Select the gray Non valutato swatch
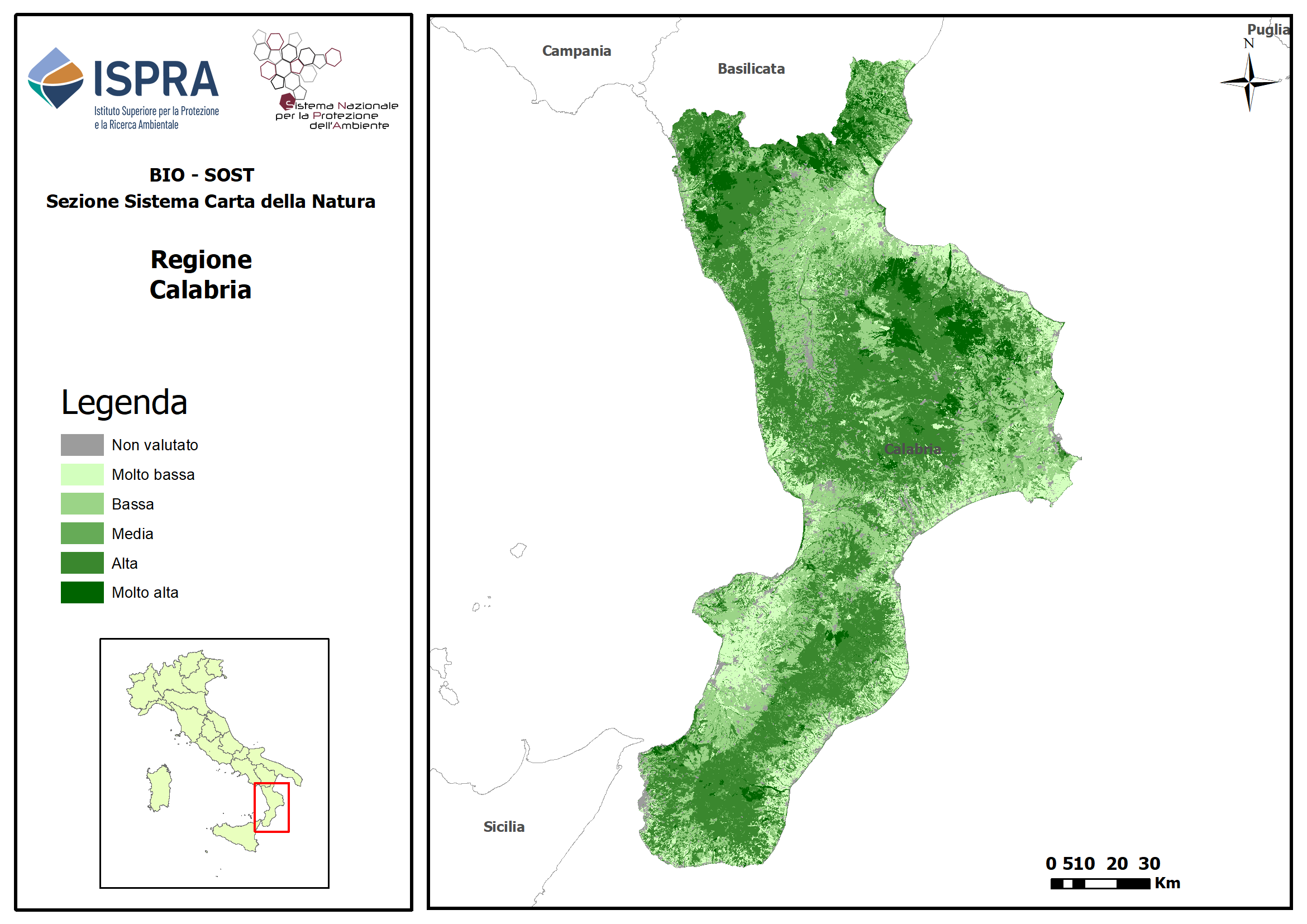The width and height of the screenshot is (1307, 924). [x=82, y=445]
